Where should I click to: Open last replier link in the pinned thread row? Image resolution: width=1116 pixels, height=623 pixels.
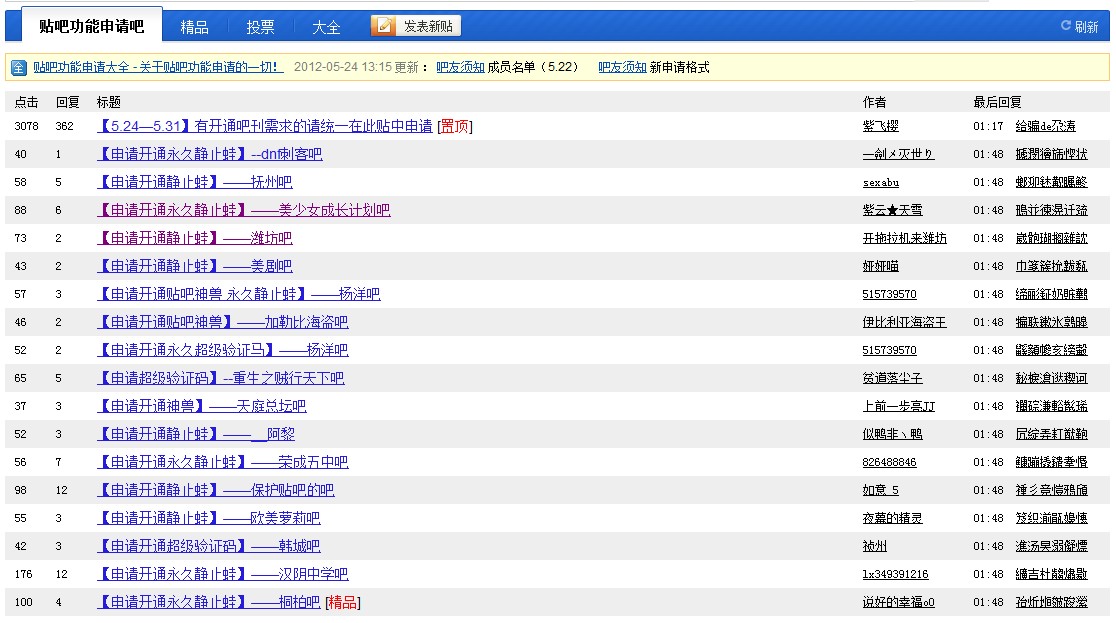1046,126
